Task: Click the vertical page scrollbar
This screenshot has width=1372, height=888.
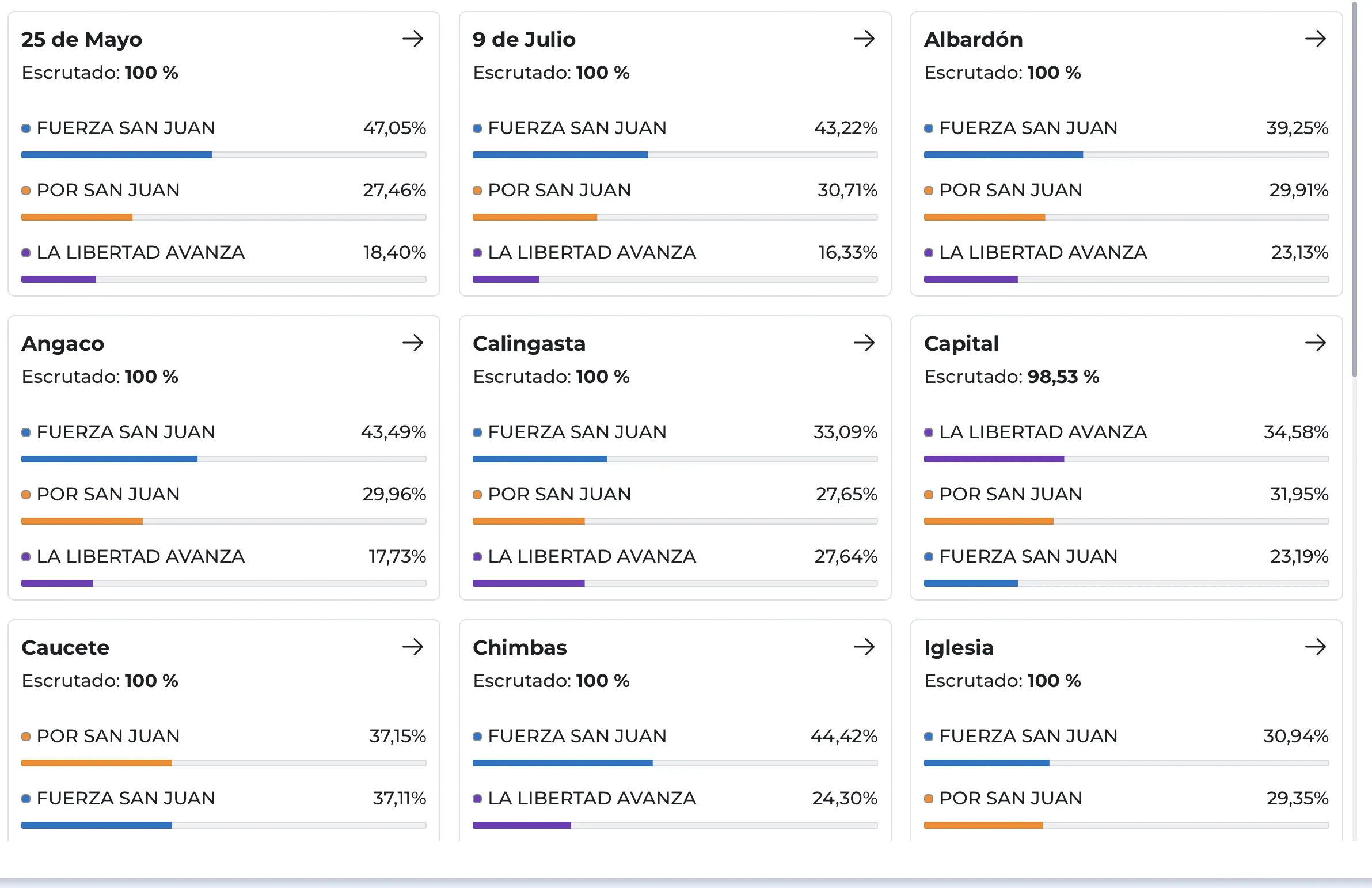Action: click(1354, 190)
